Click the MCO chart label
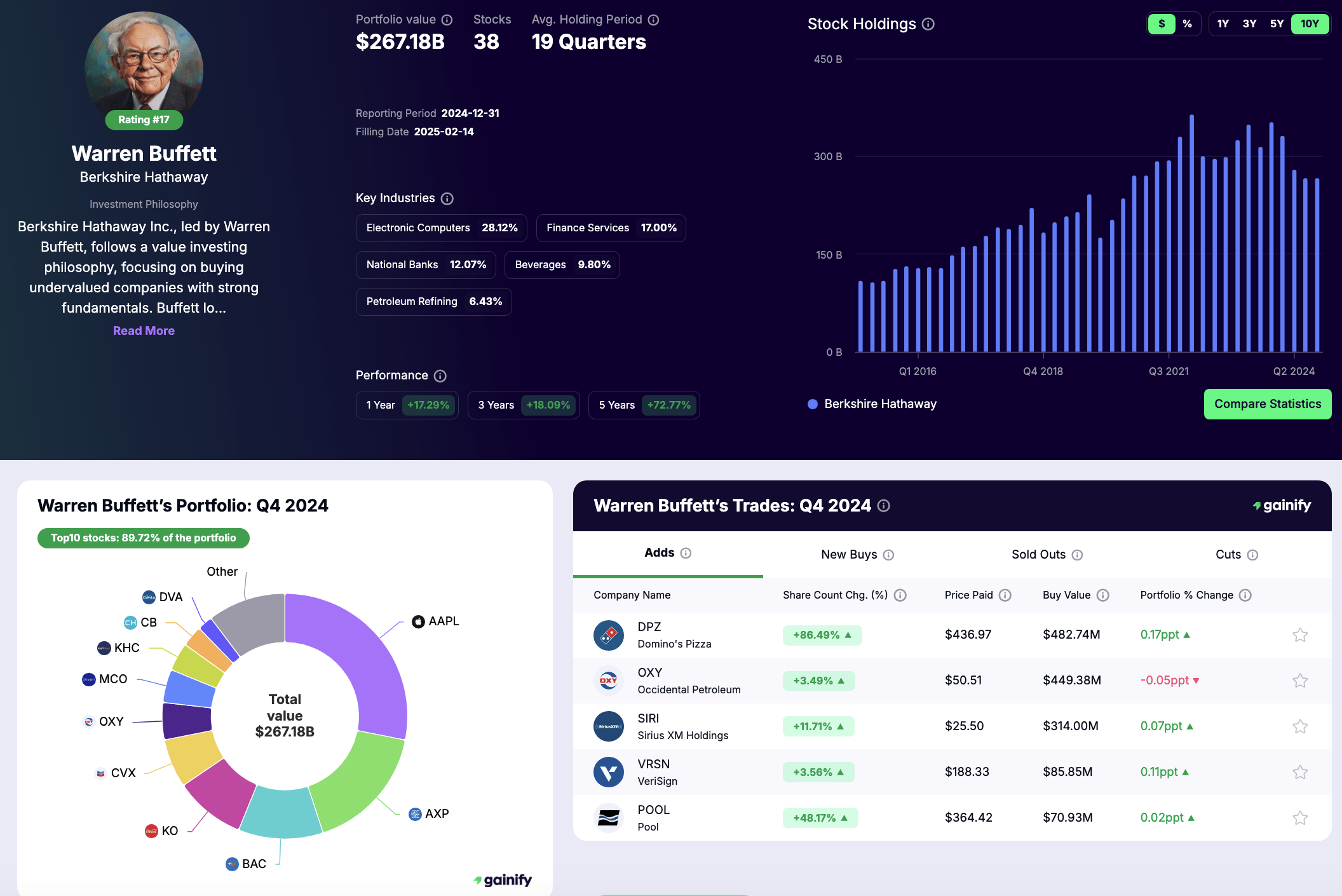The image size is (1342, 896). 105,679
